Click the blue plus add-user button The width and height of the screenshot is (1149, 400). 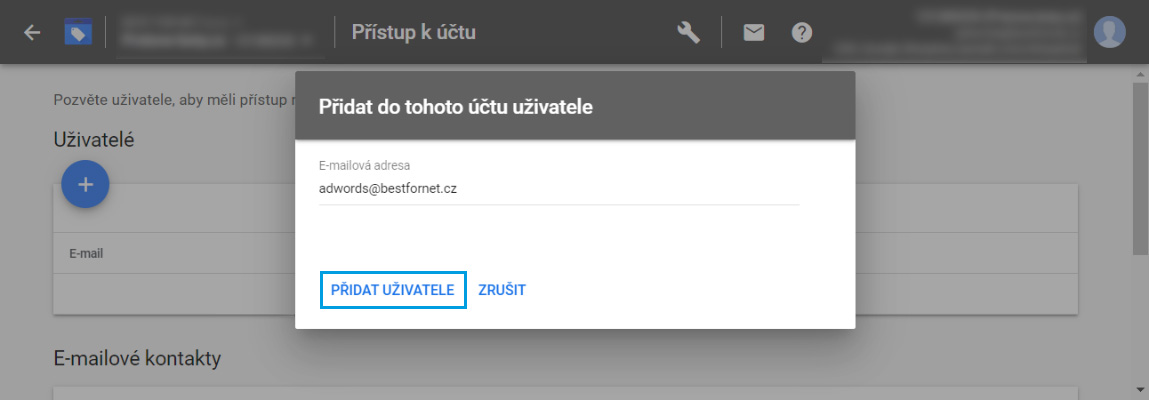tap(86, 184)
